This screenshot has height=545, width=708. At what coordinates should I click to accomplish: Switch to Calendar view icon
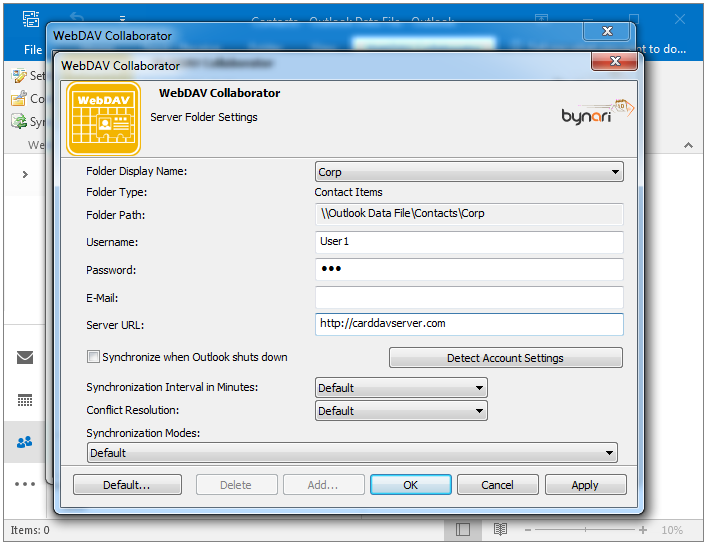click(25, 400)
